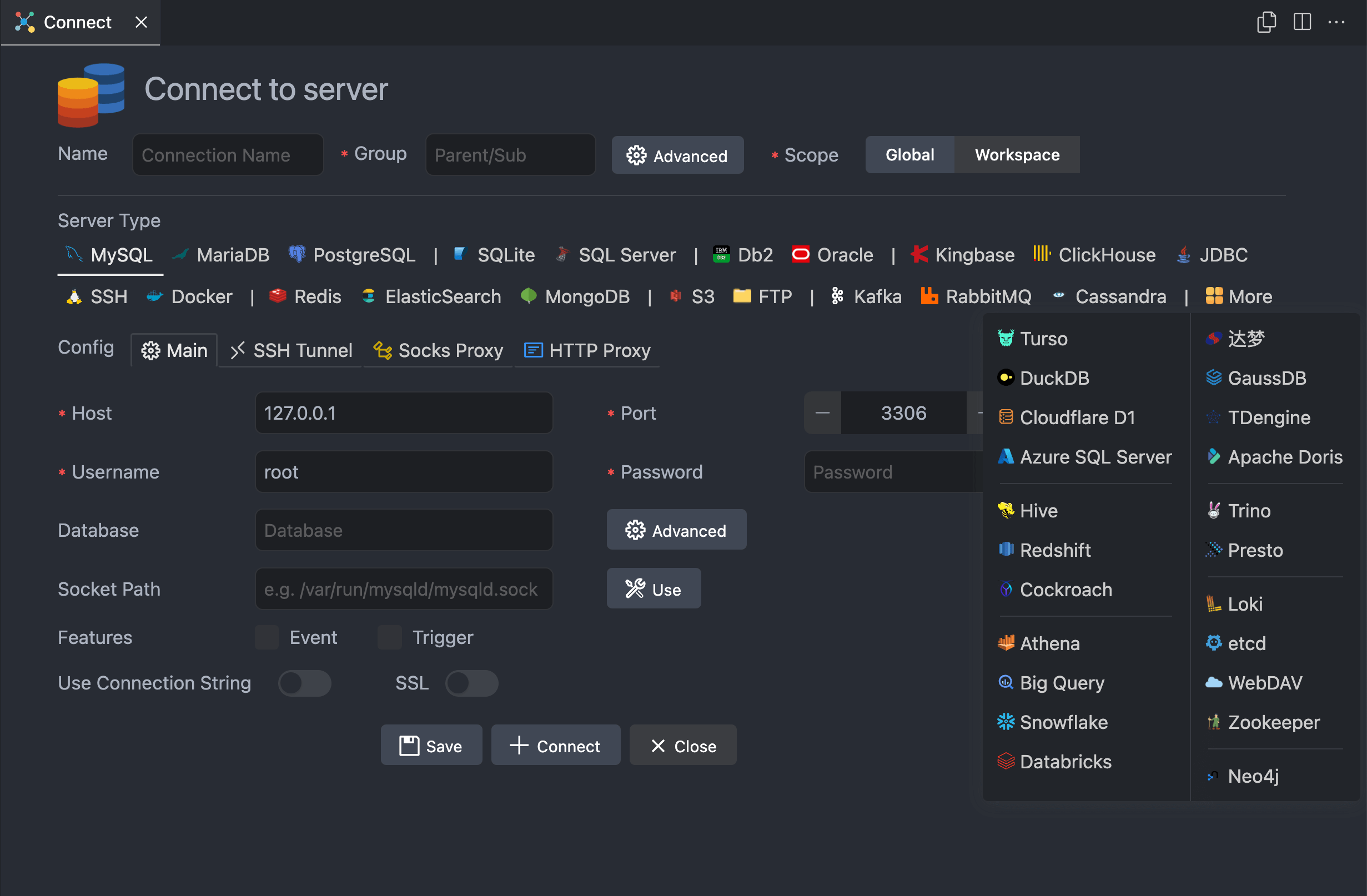
Task: Select DuckDB from the More list
Action: 1043,378
